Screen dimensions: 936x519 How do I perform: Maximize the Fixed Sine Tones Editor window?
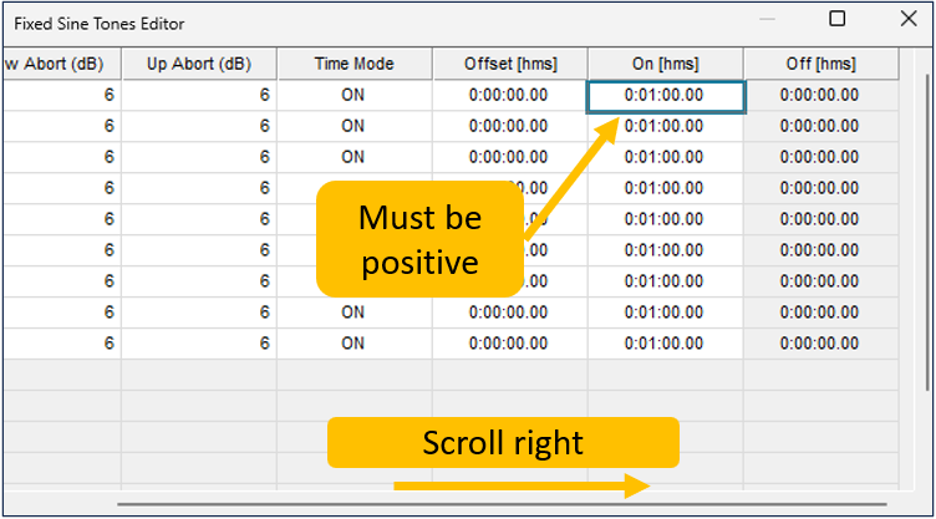(x=838, y=19)
